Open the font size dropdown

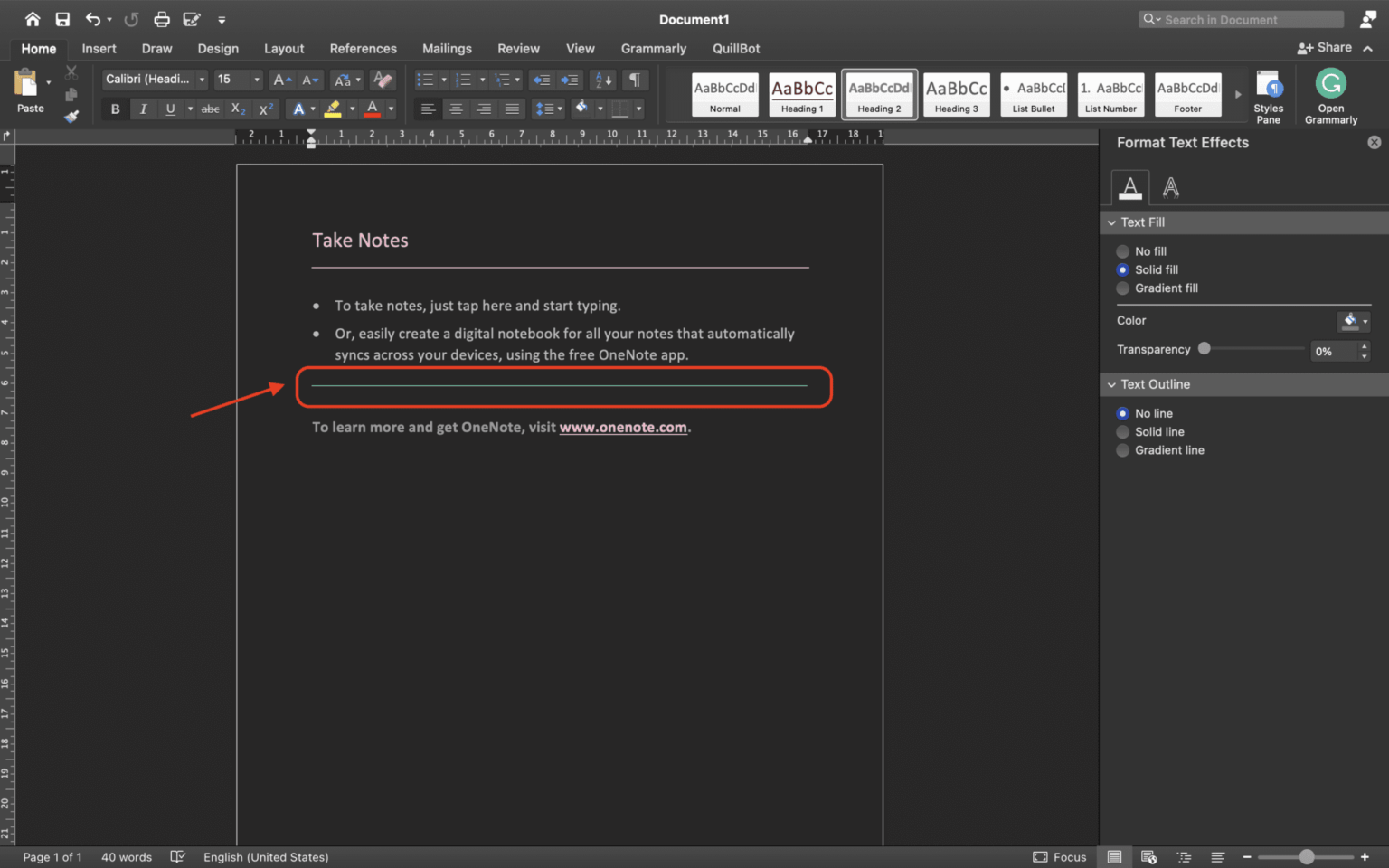coord(255,80)
